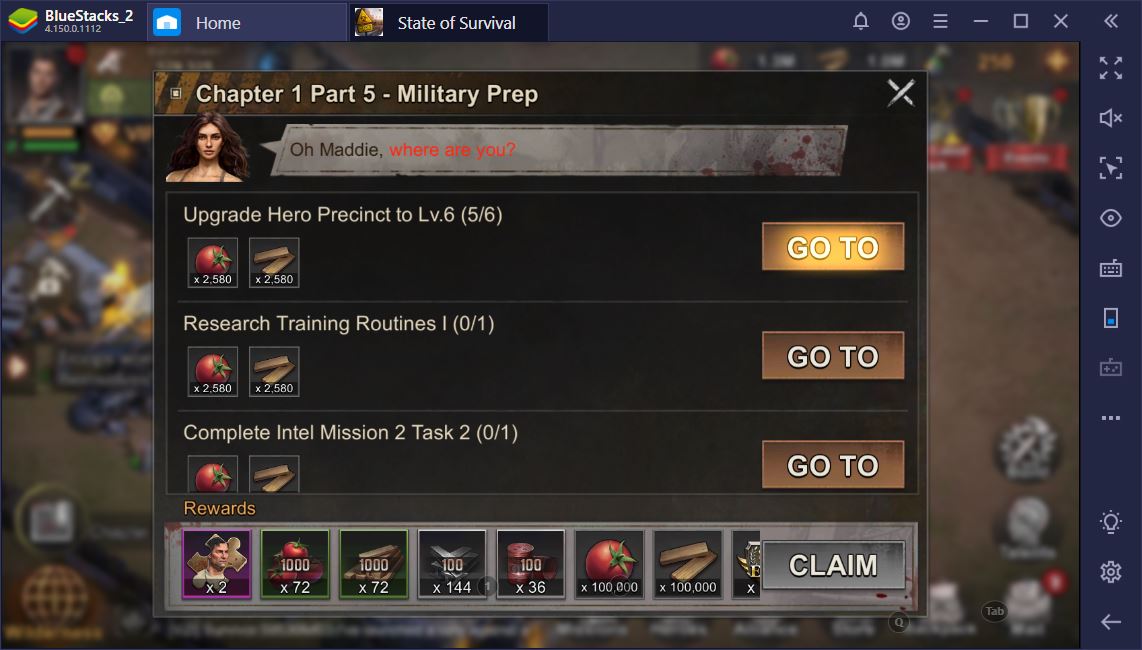Click the metal x144 reward icon
Image resolution: width=1142 pixels, height=650 pixels.
point(452,564)
